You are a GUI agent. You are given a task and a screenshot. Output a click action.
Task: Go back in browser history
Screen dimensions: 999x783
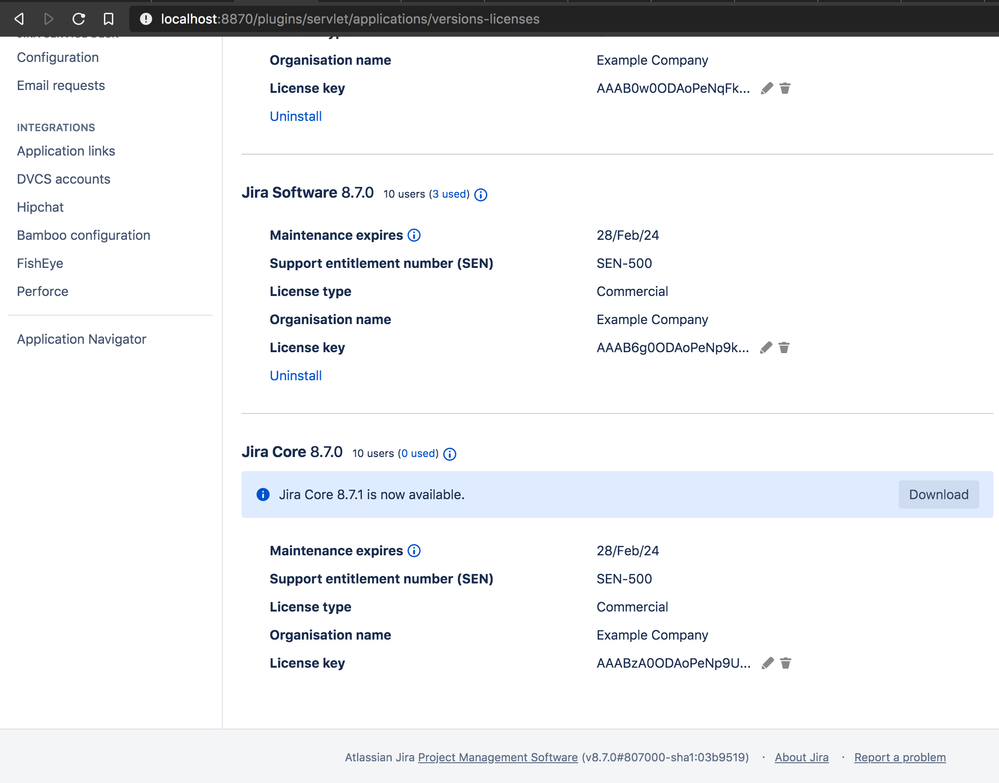(19, 19)
